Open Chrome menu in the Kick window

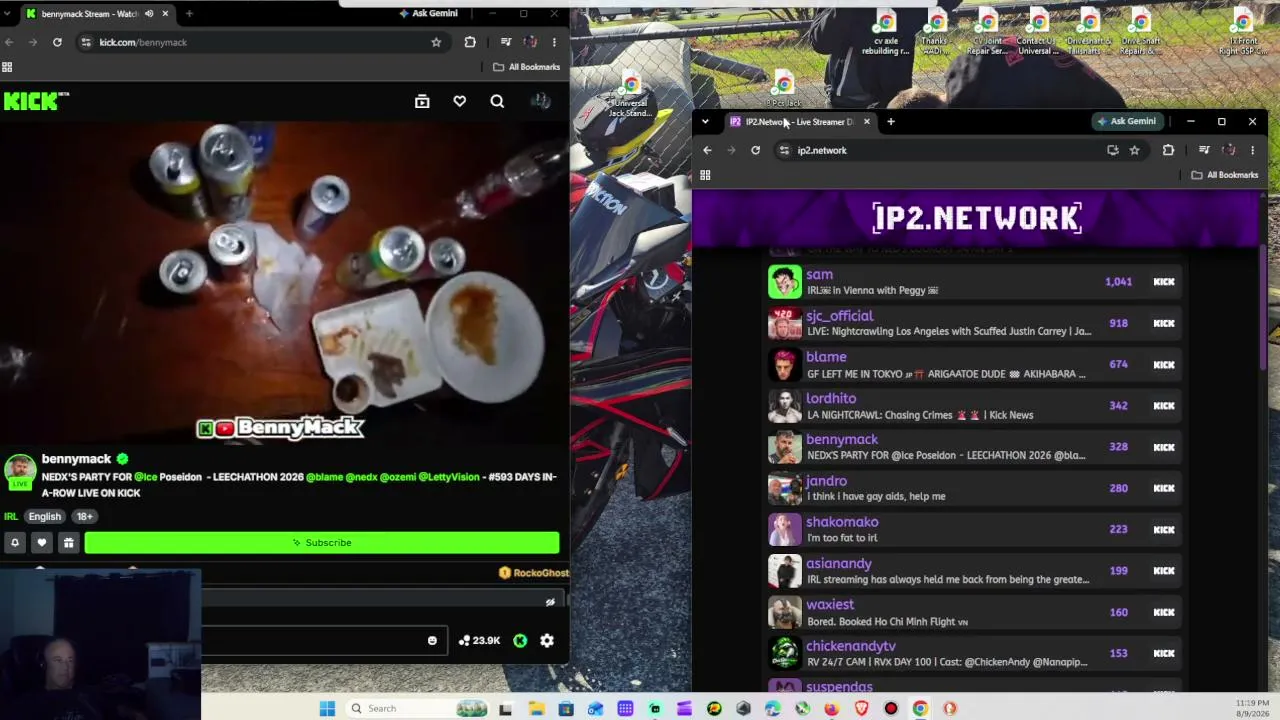[x=554, y=42]
